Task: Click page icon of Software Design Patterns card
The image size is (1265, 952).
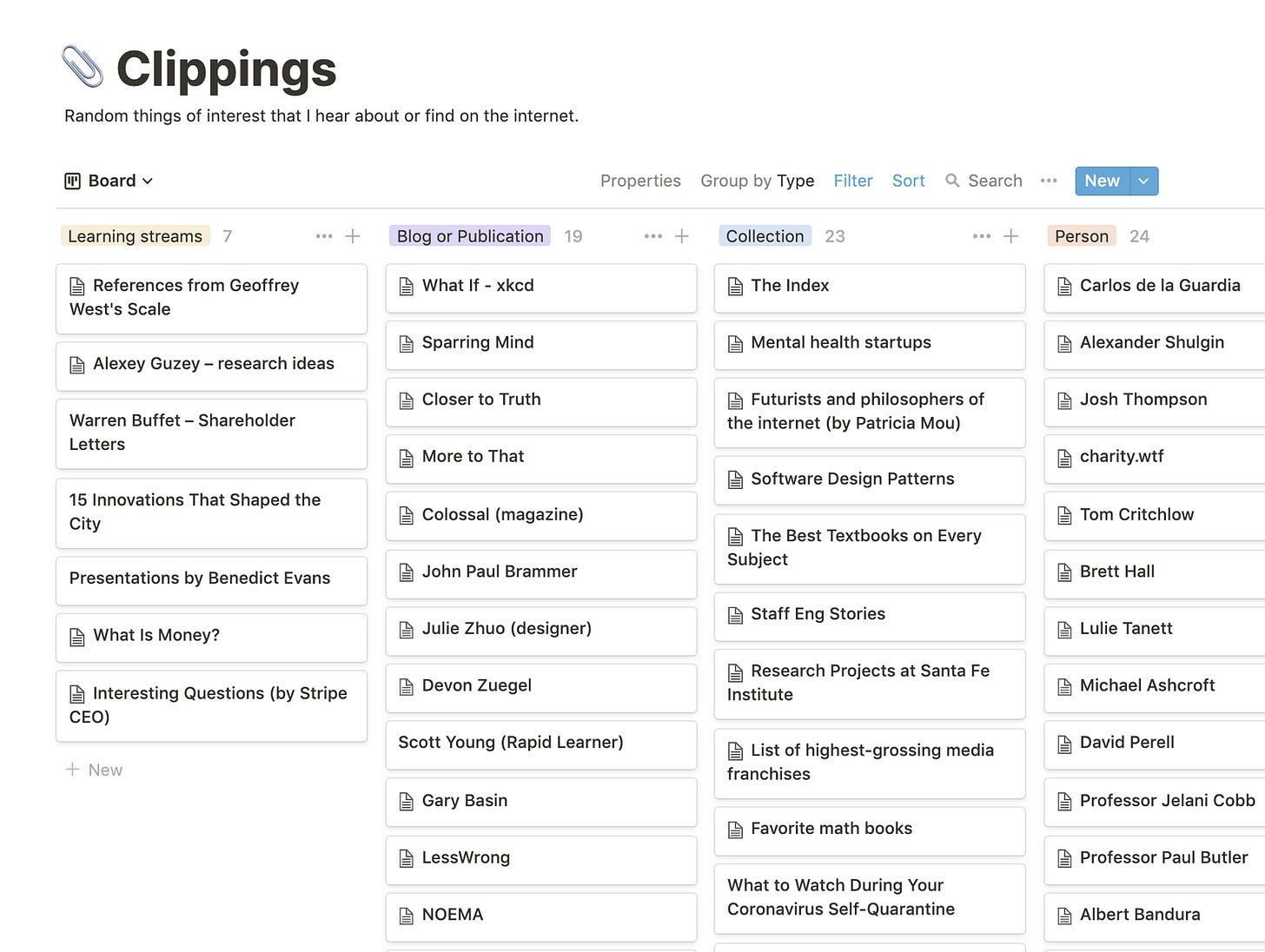Action: (x=735, y=480)
